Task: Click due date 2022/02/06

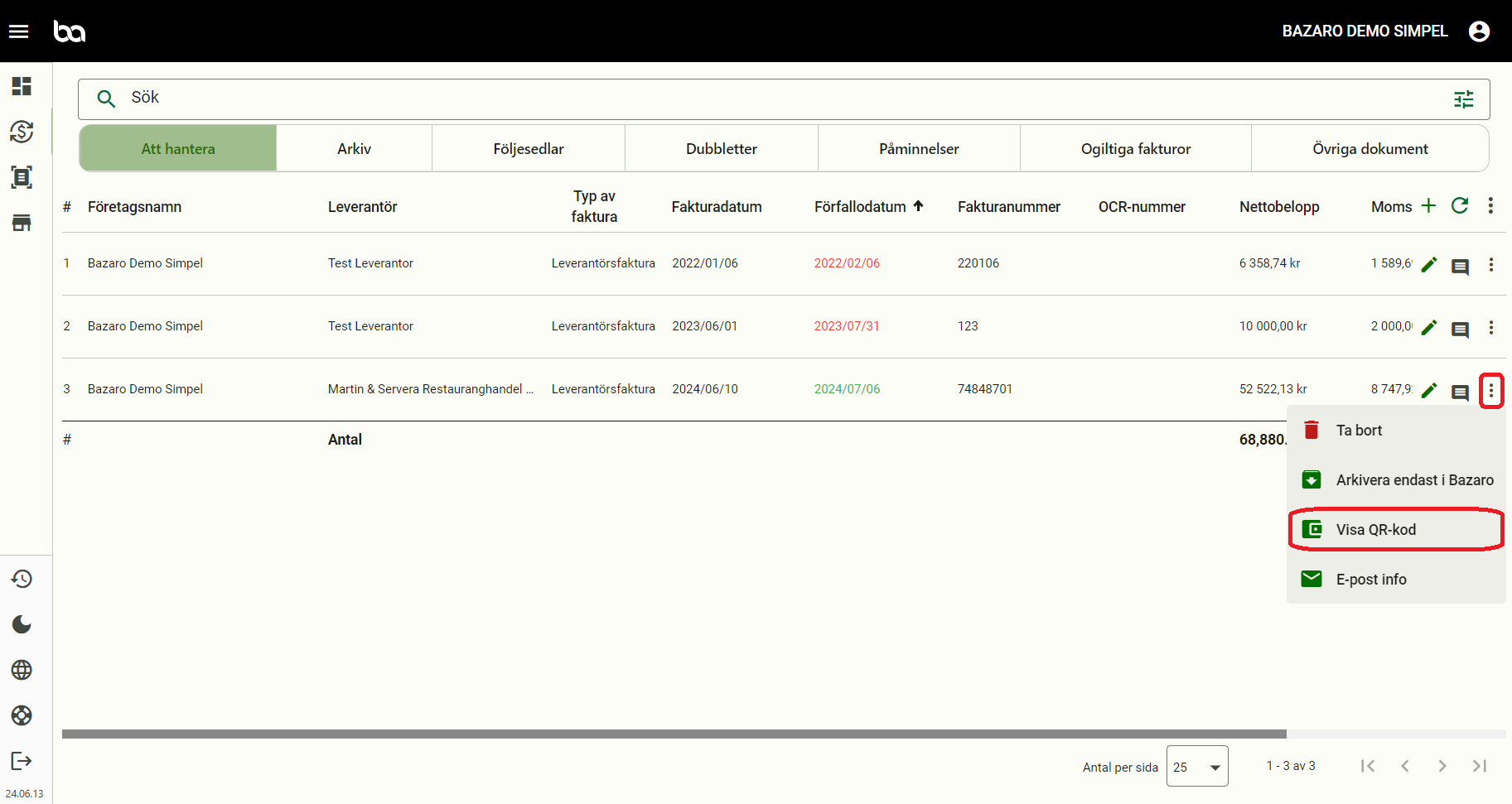Action: pyautogui.click(x=847, y=263)
